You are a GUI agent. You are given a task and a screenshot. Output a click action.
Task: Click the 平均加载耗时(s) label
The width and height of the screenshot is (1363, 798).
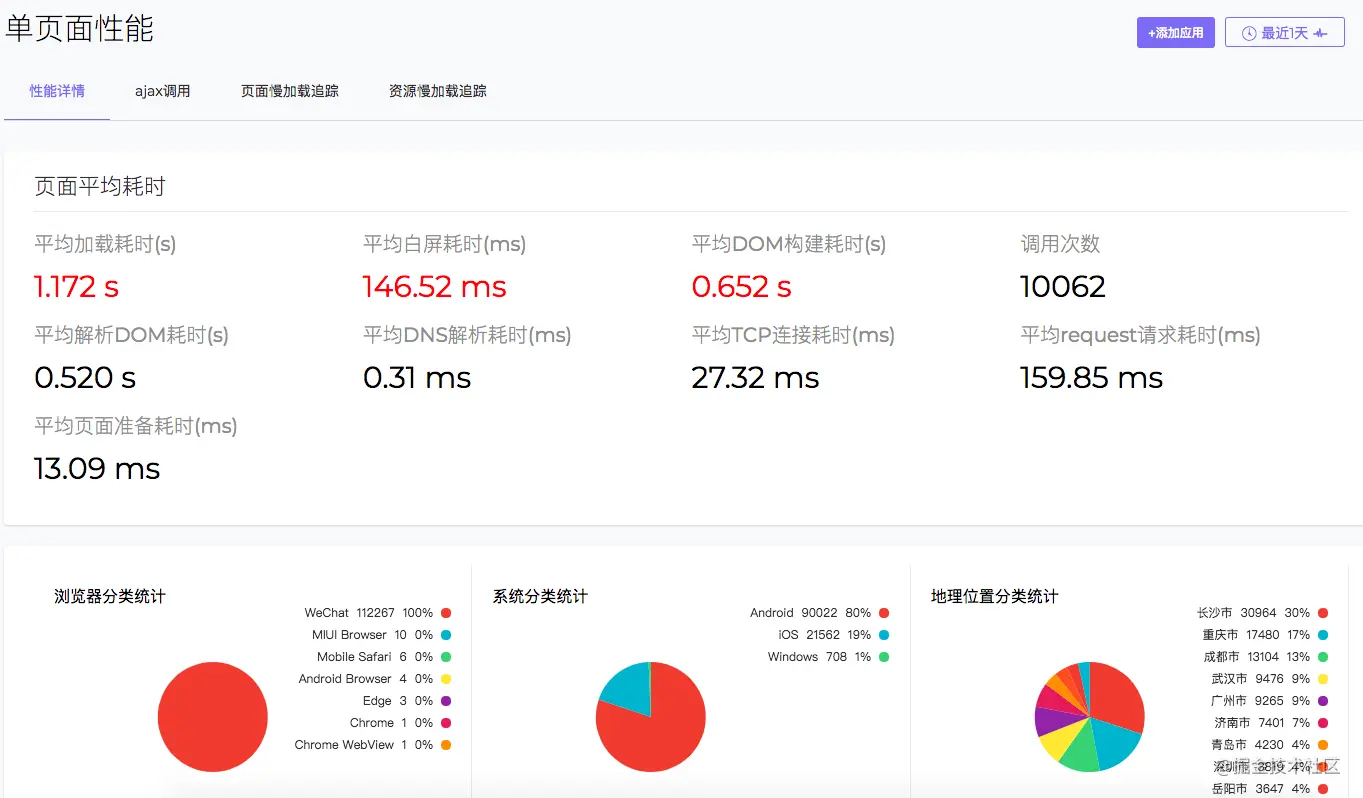(x=105, y=244)
